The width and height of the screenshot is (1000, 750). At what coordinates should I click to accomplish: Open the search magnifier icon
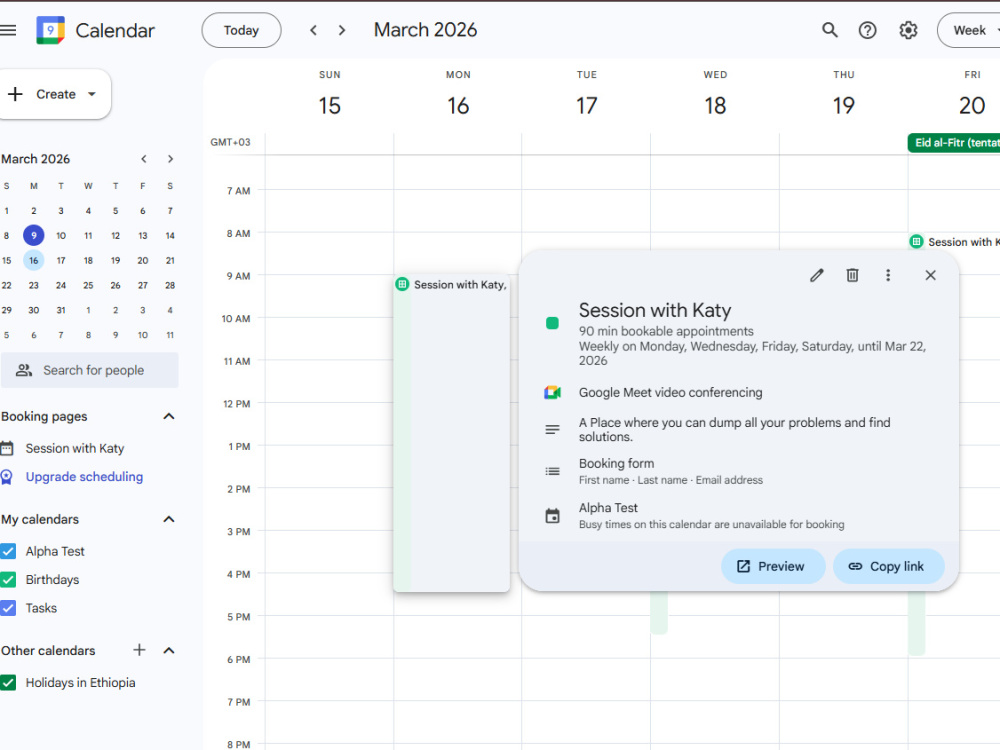click(829, 30)
